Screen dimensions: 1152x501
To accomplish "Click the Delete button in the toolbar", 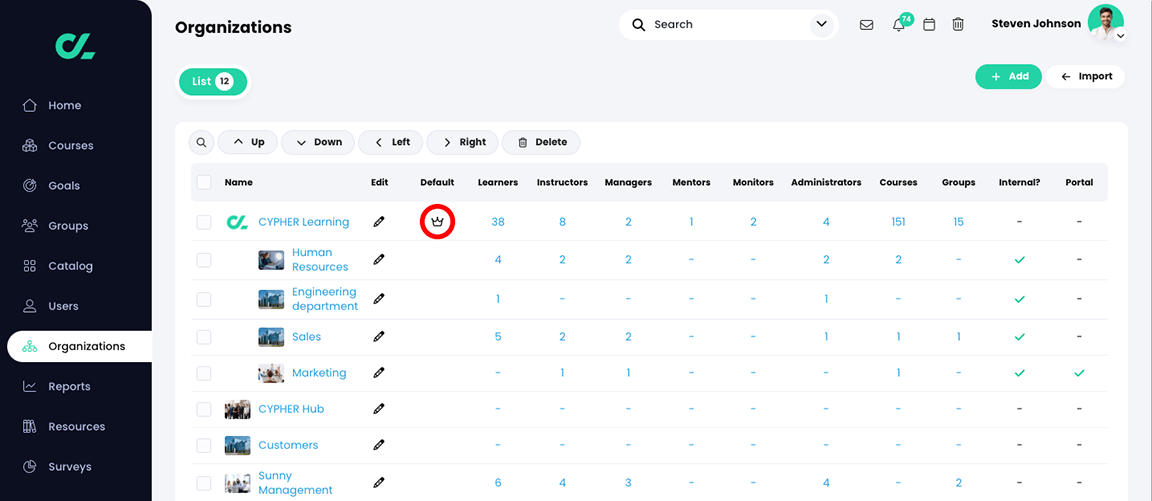I will tap(541, 143).
